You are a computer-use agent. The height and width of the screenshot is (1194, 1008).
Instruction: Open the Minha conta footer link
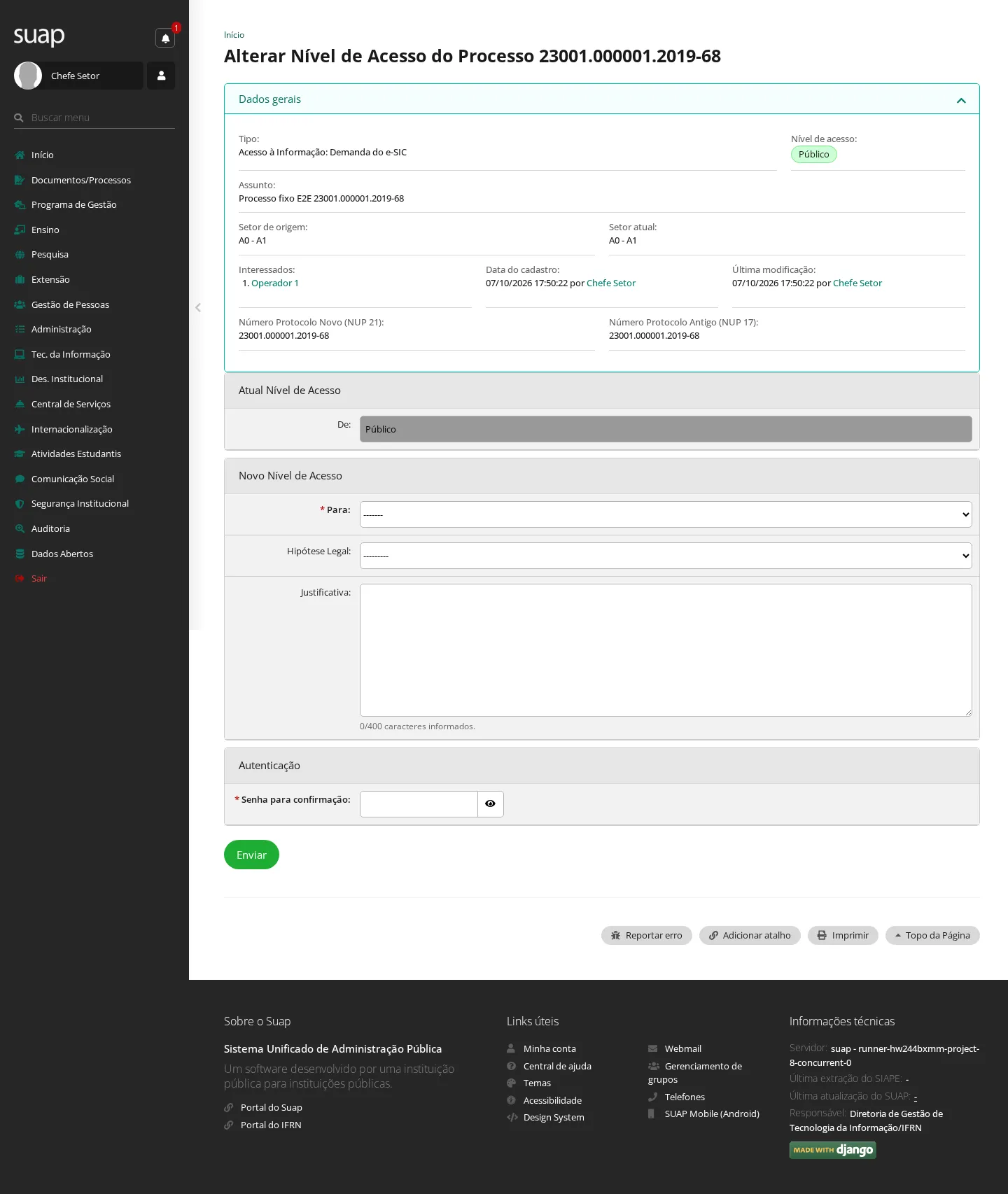tap(549, 1048)
